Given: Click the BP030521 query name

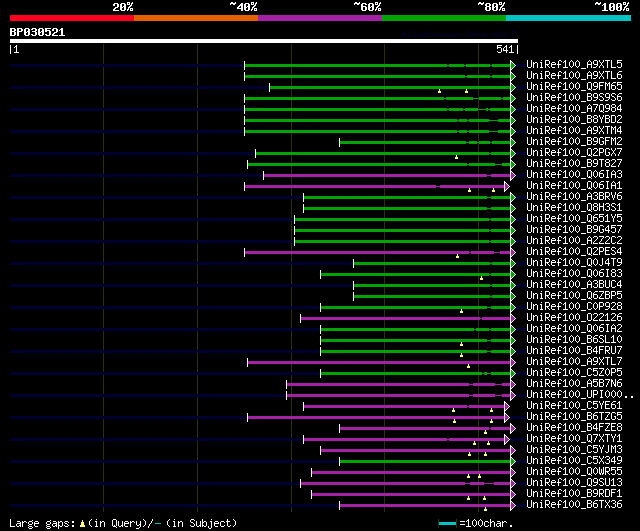Looking at the screenshot, I should (37, 32).
